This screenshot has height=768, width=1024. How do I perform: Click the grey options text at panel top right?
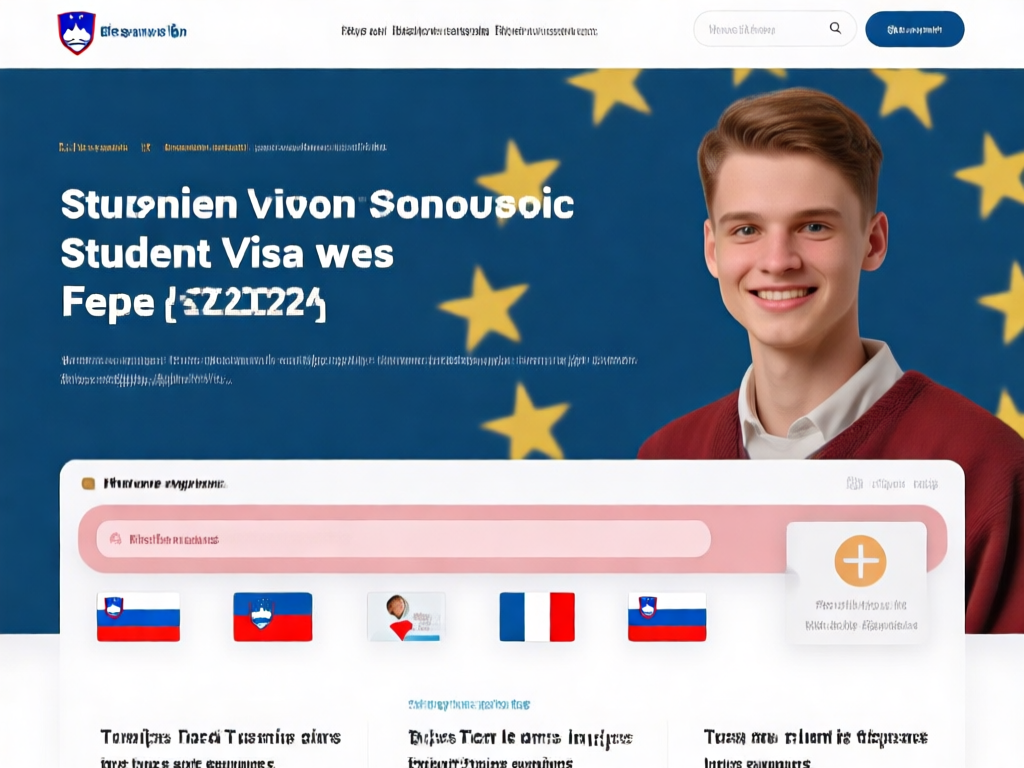(892, 484)
